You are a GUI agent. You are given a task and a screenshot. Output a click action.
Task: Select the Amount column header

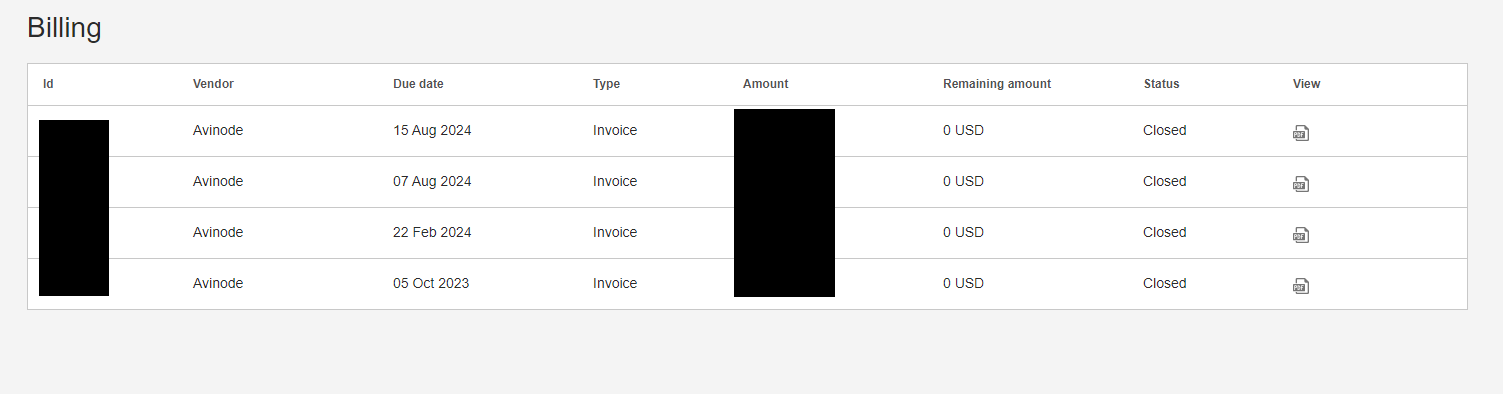click(766, 84)
